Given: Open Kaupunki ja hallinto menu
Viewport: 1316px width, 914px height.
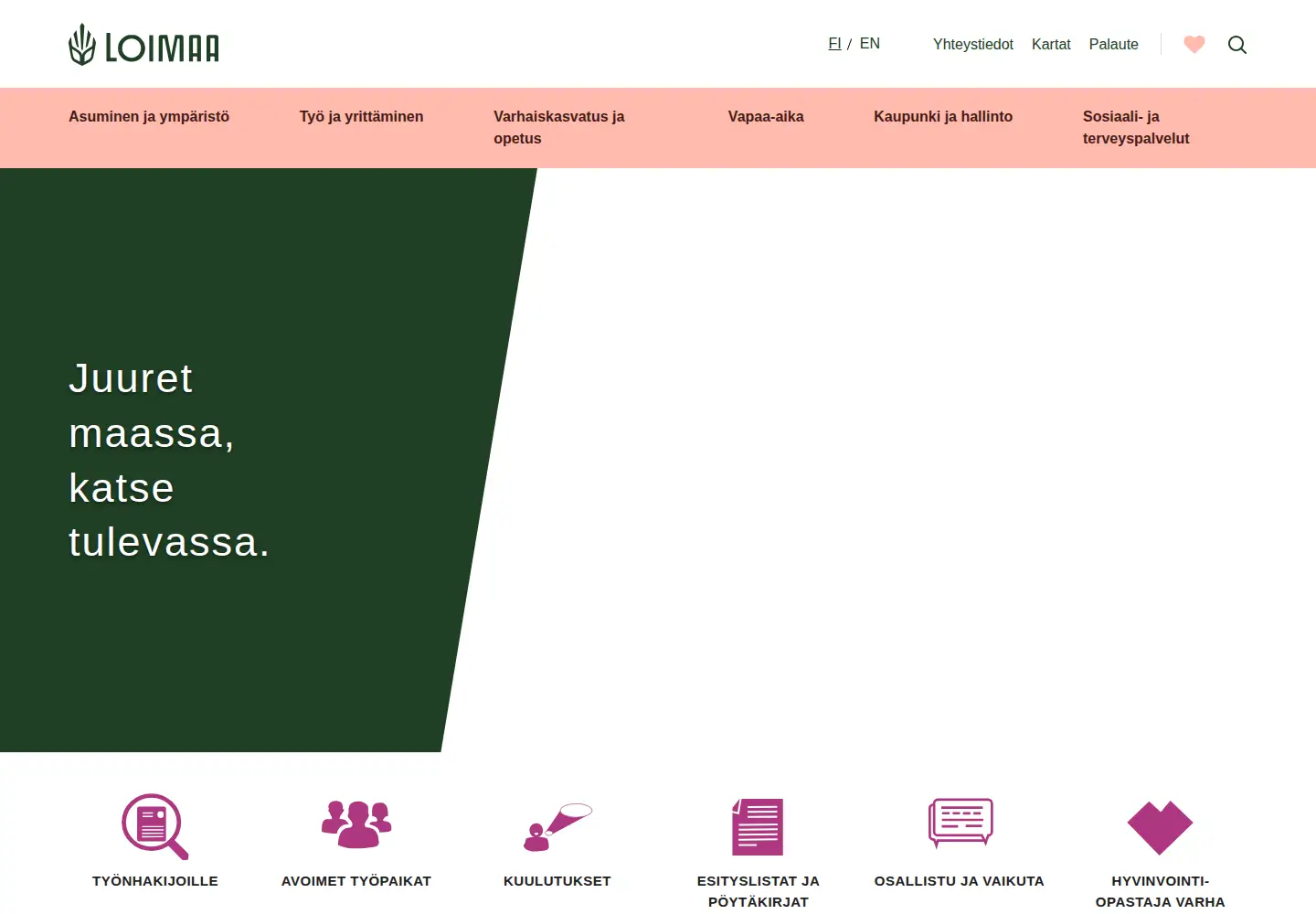Looking at the screenshot, I should coord(943,117).
